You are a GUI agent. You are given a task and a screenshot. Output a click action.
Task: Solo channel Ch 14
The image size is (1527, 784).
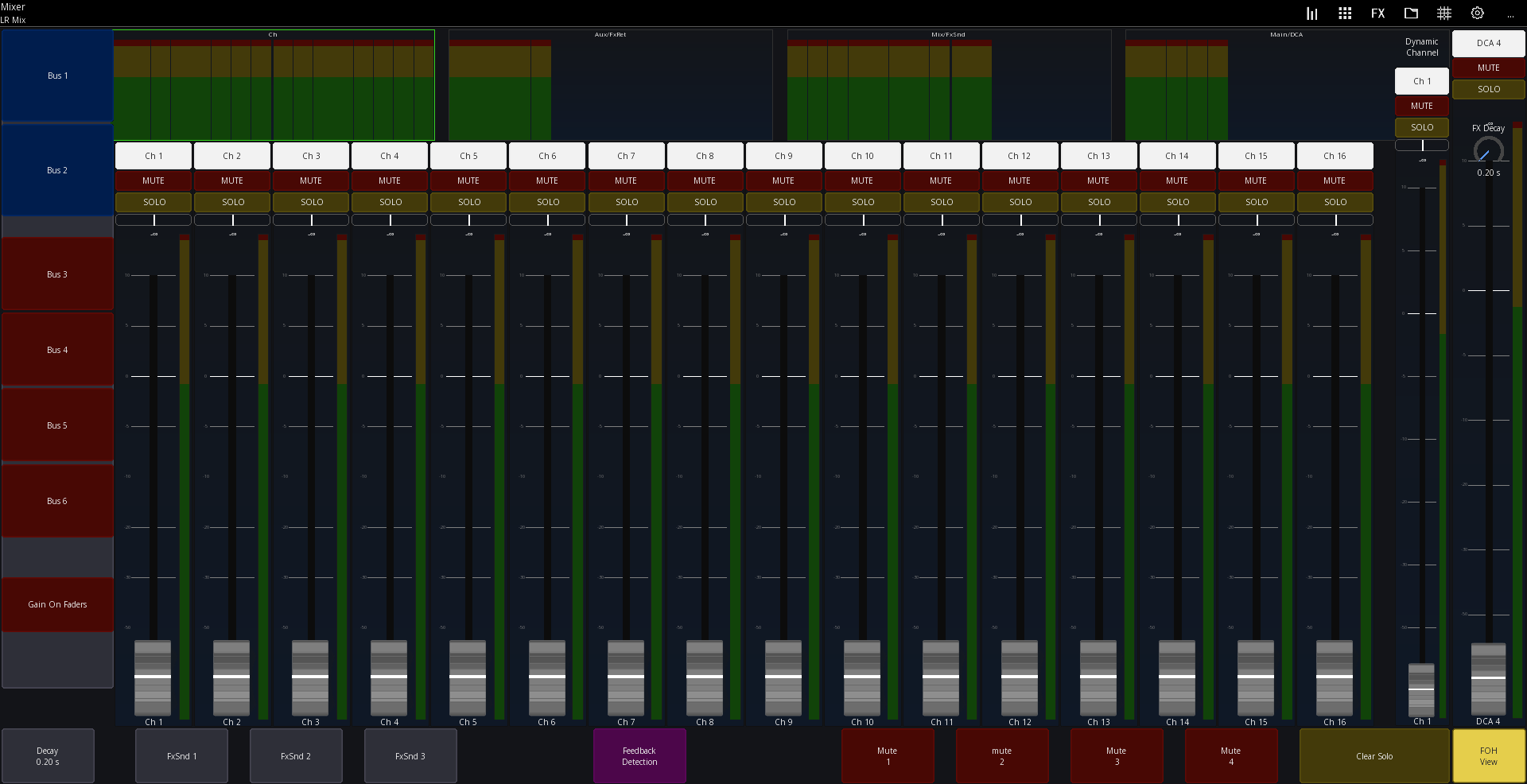pyautogui.click(x=1177, y=202)
